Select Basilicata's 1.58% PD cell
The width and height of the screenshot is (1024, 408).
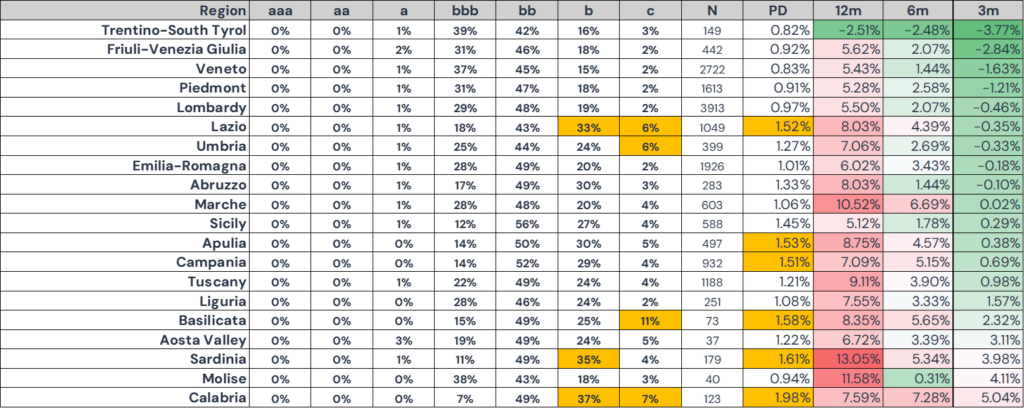(x=778, y=321)
